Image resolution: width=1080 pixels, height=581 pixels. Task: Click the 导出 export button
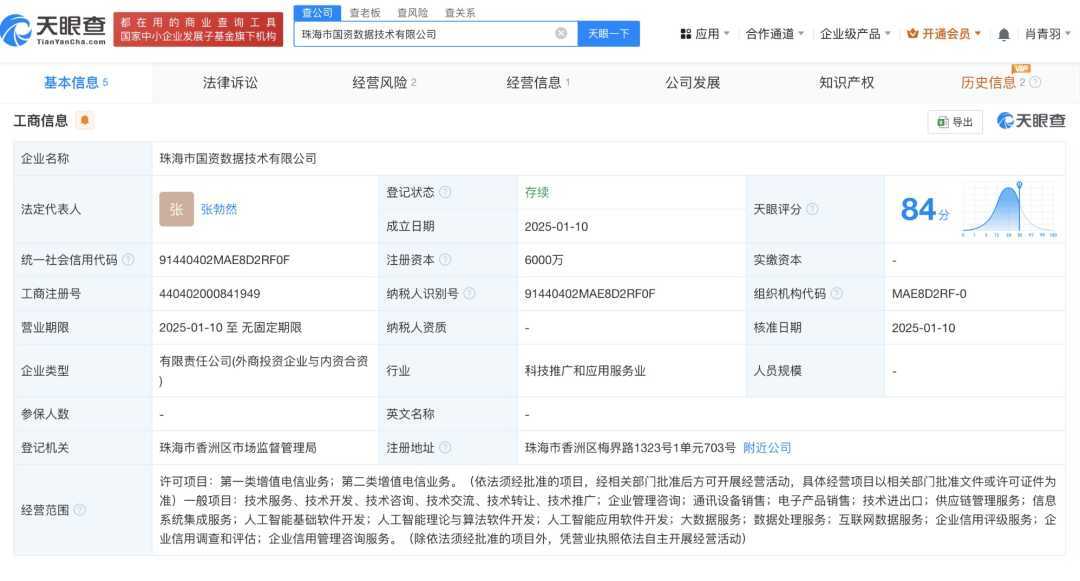[x=955, y=122]
